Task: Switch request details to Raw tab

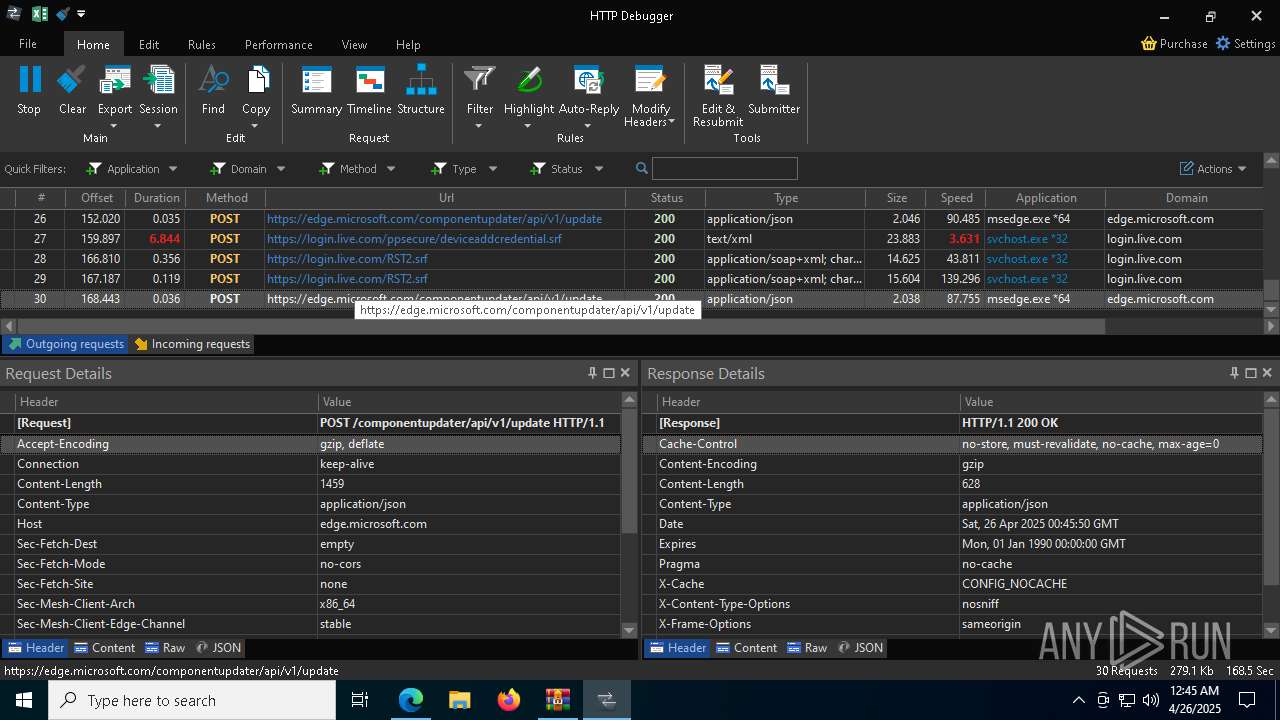Action: pos(165,648)
